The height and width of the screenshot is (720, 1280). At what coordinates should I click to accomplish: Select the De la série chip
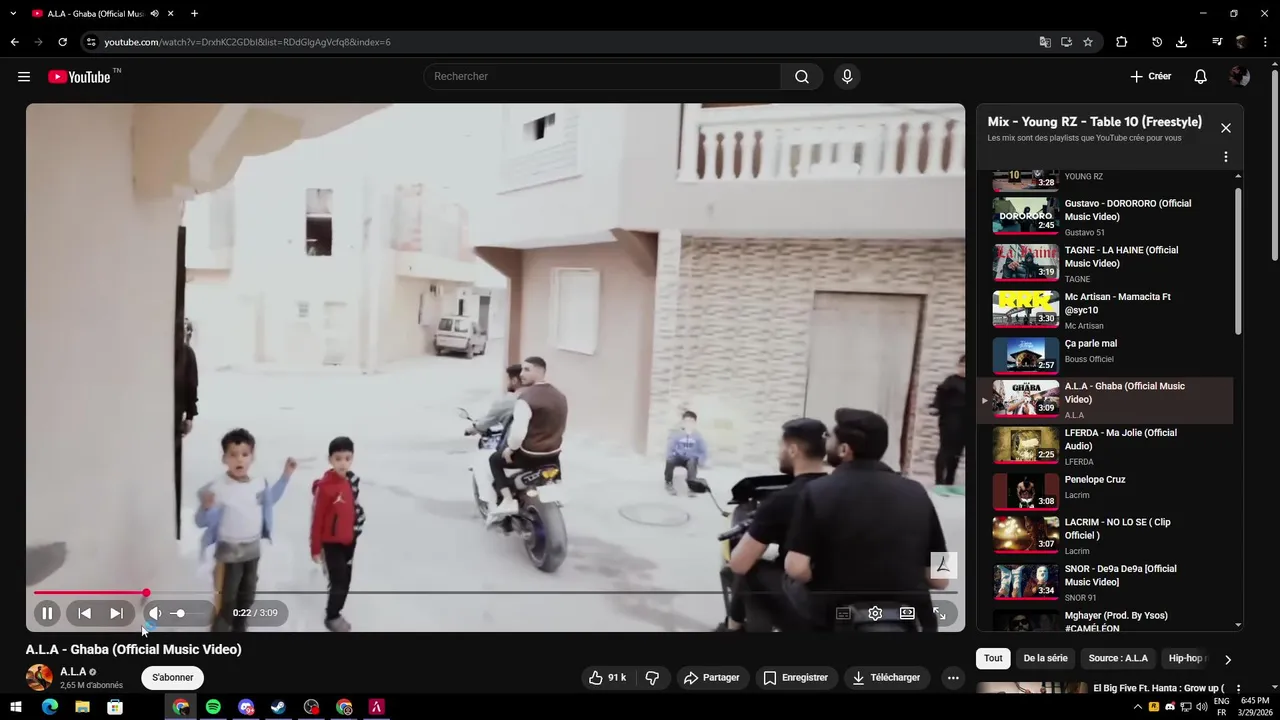click(x=1045, y=658)
